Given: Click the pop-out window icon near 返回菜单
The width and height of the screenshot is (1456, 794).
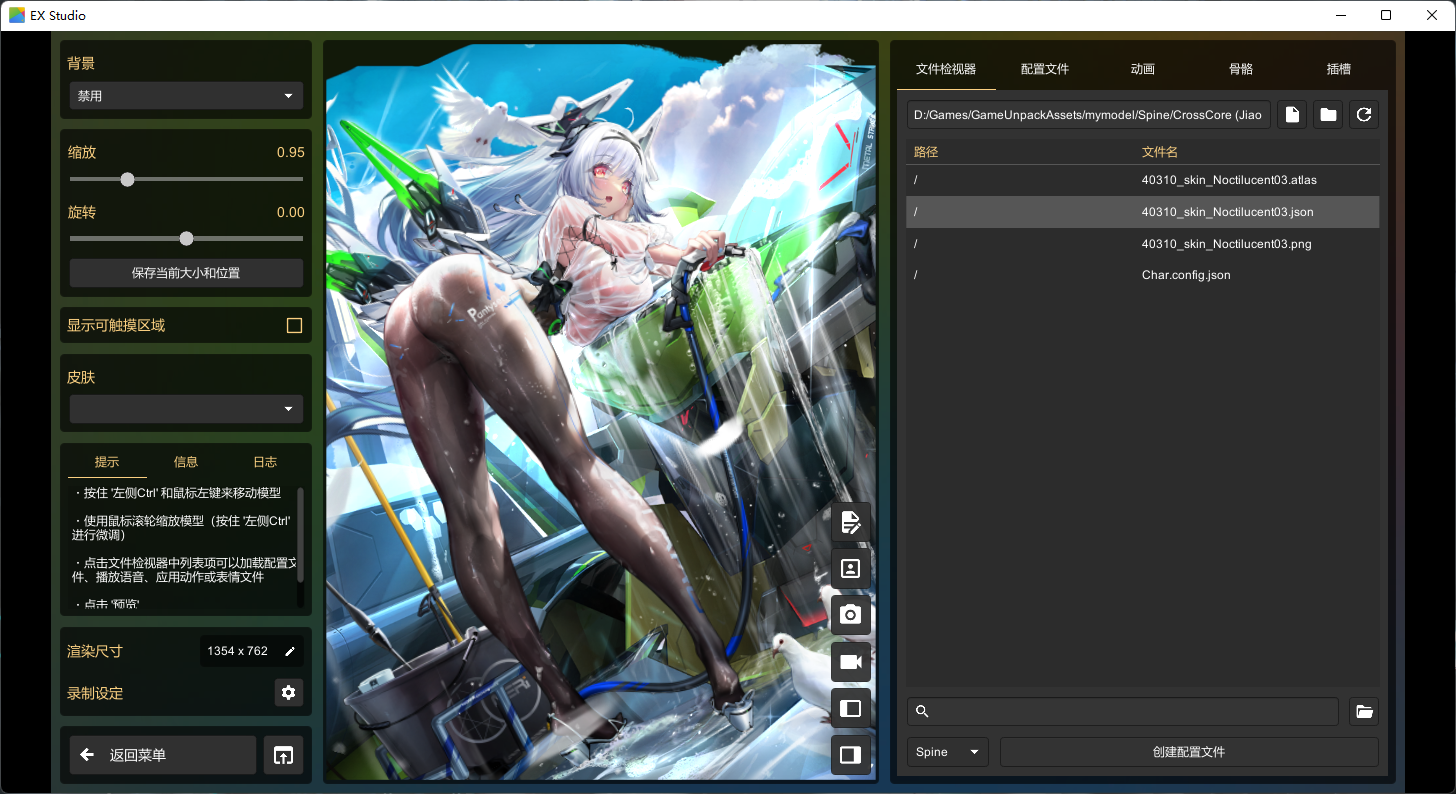Looking at the screenshot, I should (283, 755).
